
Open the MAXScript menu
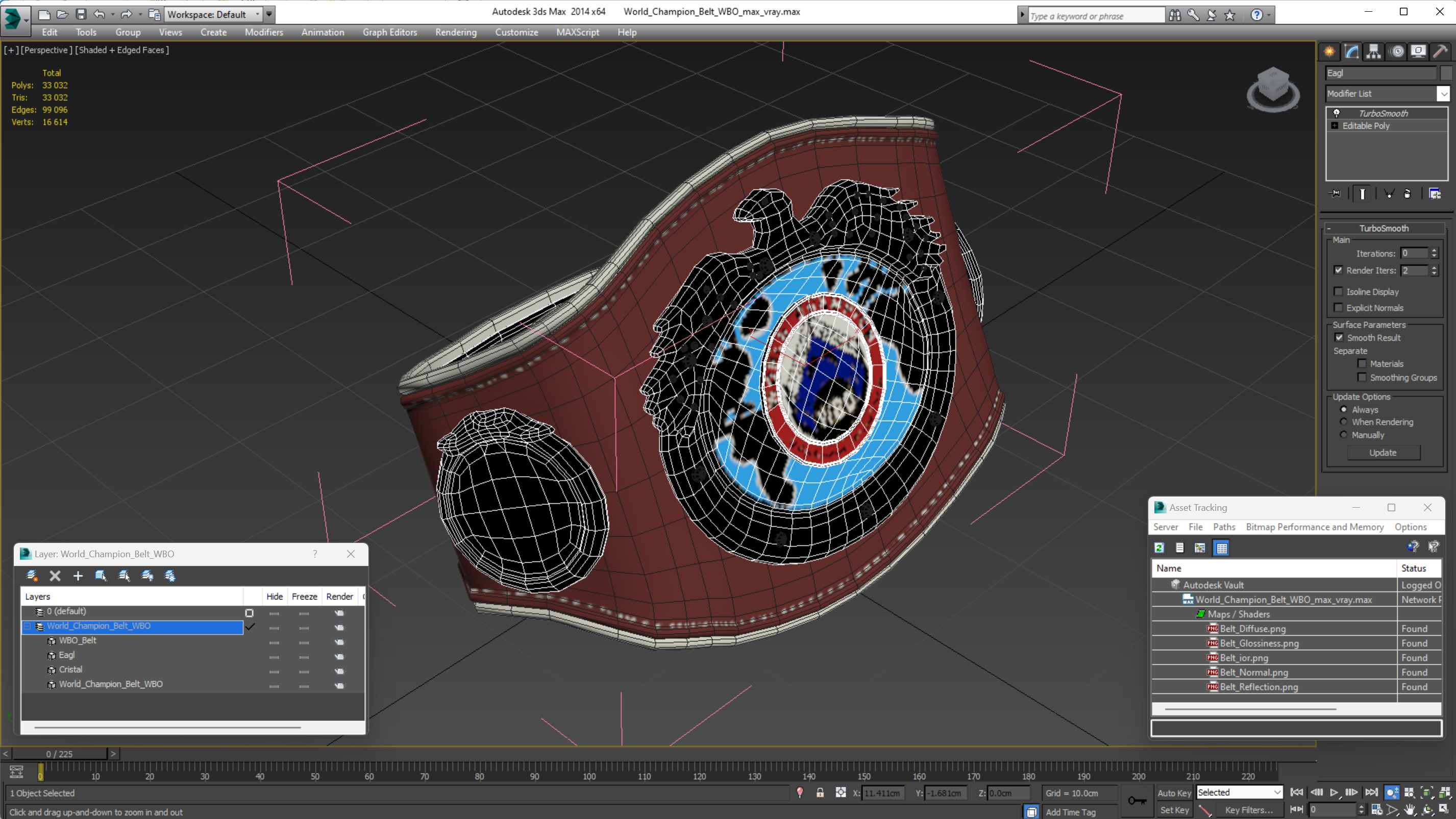(577, 32)
